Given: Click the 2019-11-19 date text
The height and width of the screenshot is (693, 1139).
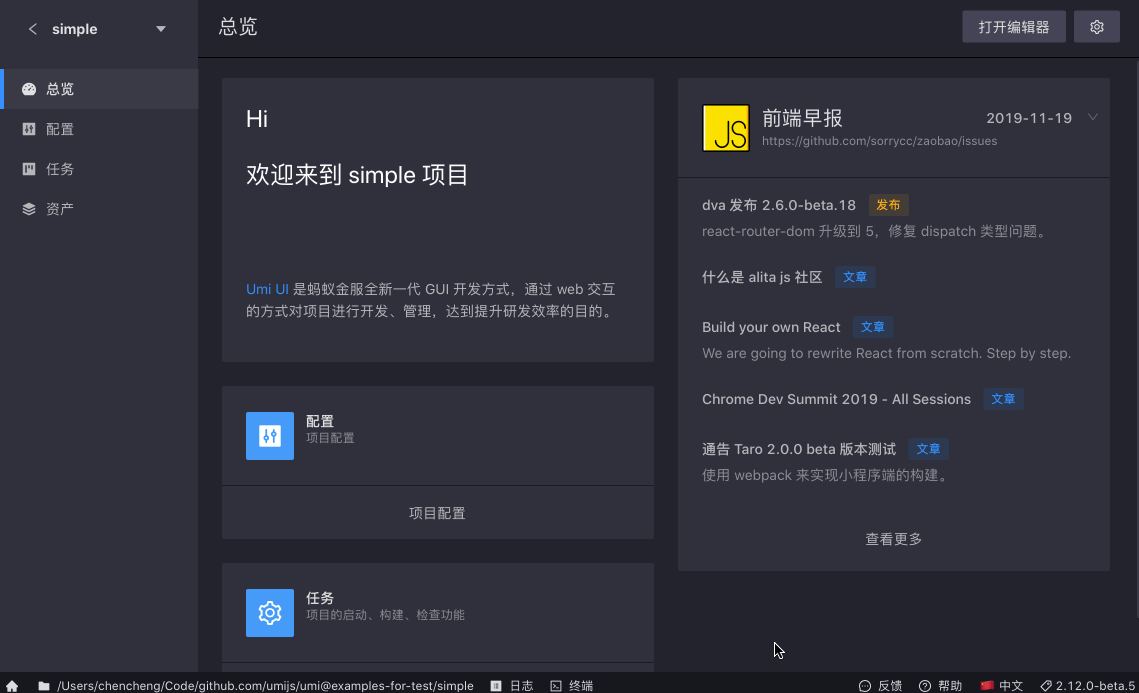Looking at the screenshot, I should tap(1029, 118).
